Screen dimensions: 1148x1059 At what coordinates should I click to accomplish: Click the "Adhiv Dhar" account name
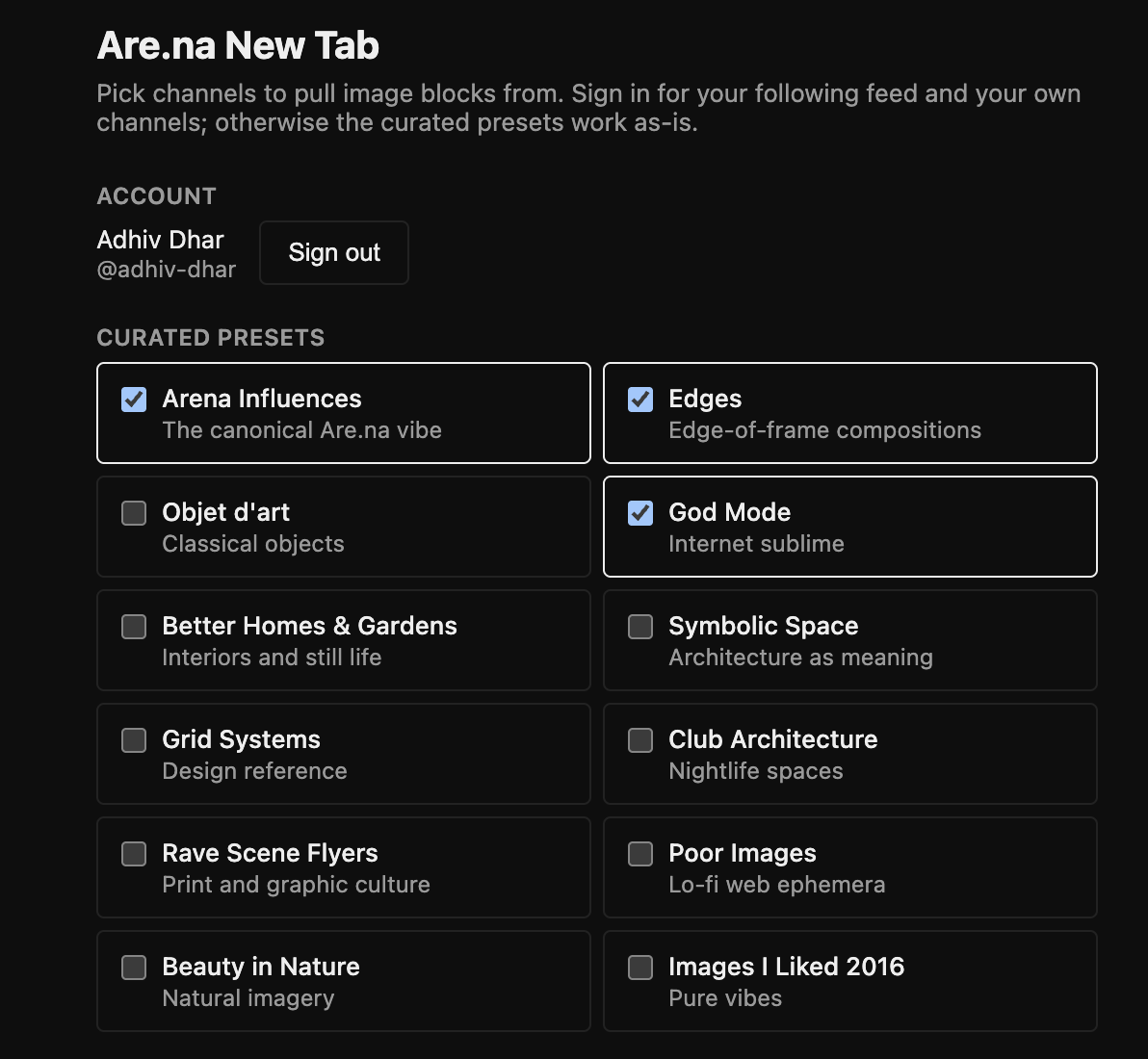pos(160,240)
